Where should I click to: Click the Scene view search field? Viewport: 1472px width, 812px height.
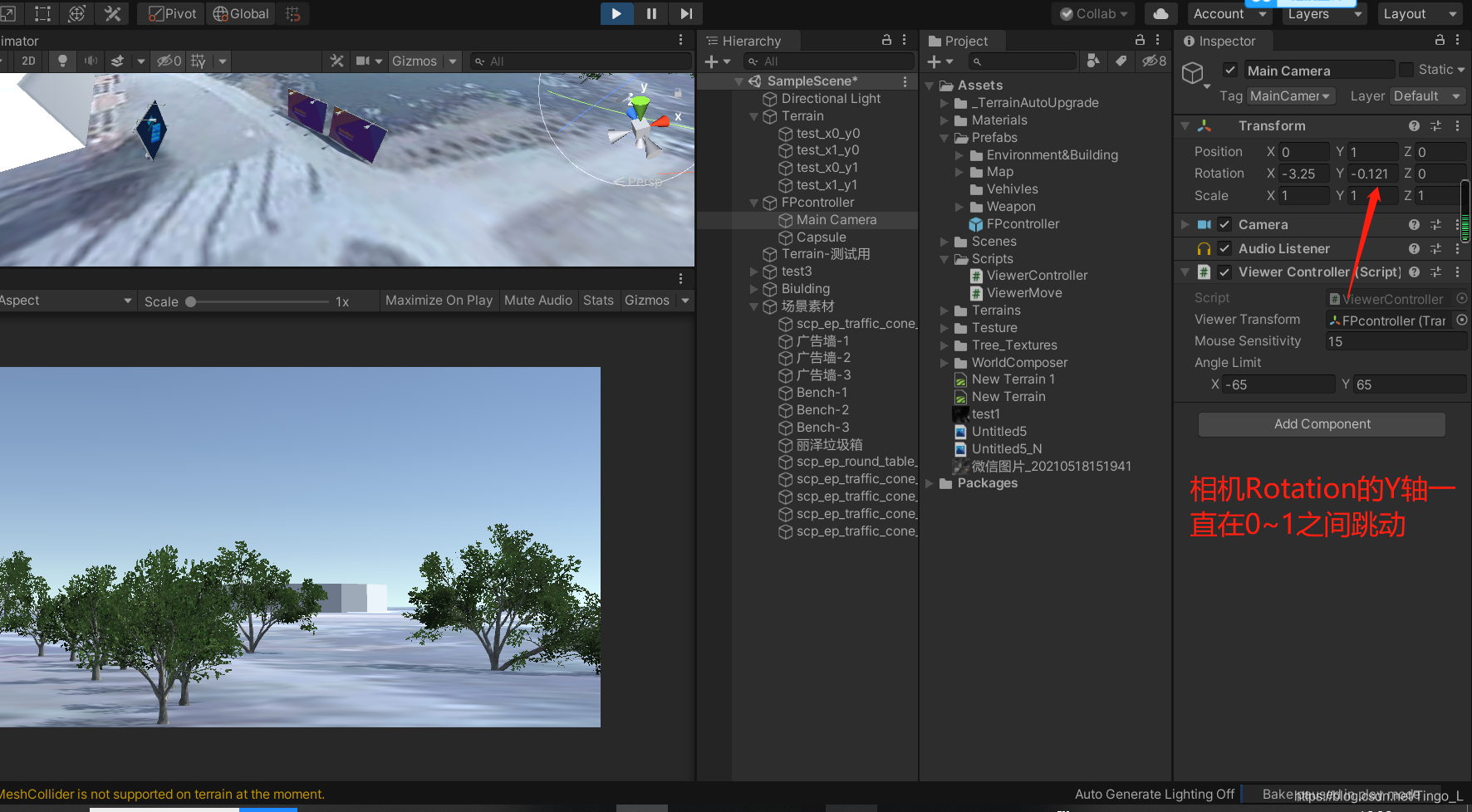point(581,61)
